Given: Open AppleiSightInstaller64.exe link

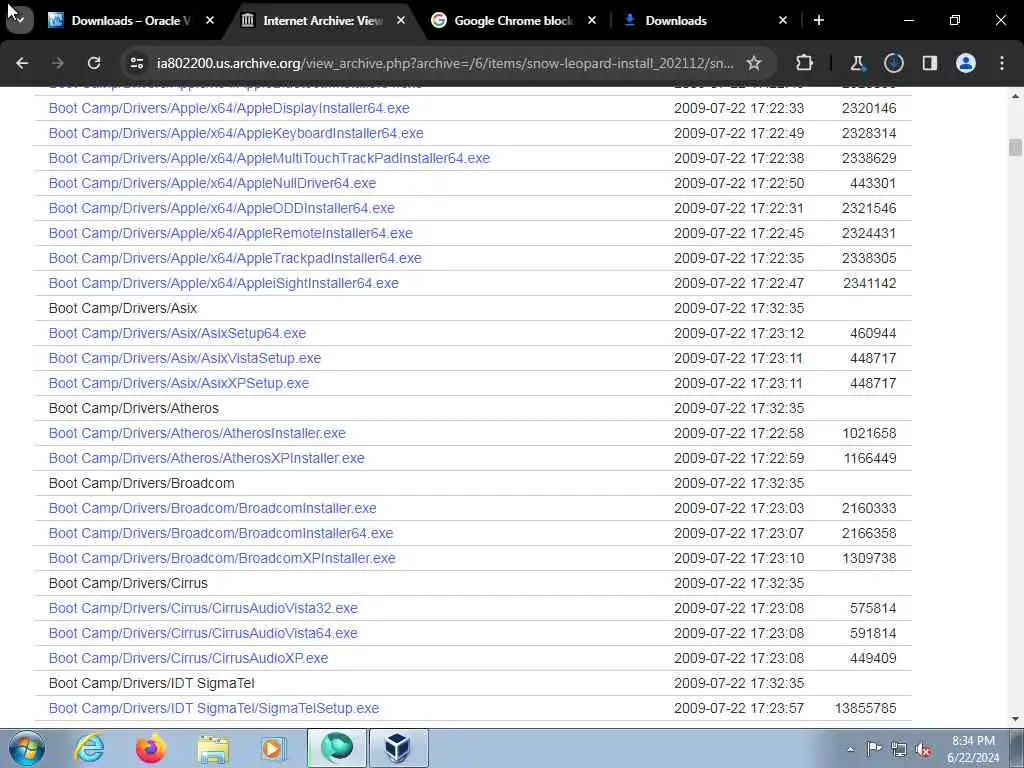Looking at the screenshot, I should click(223, 283).
